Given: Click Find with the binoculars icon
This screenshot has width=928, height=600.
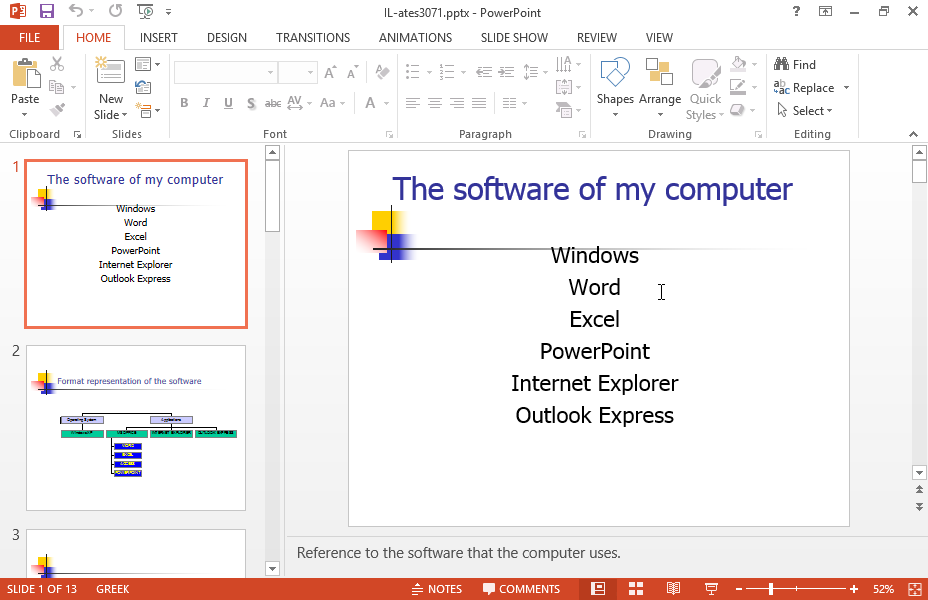Looking at the screenshot, I should pos(795,64).
